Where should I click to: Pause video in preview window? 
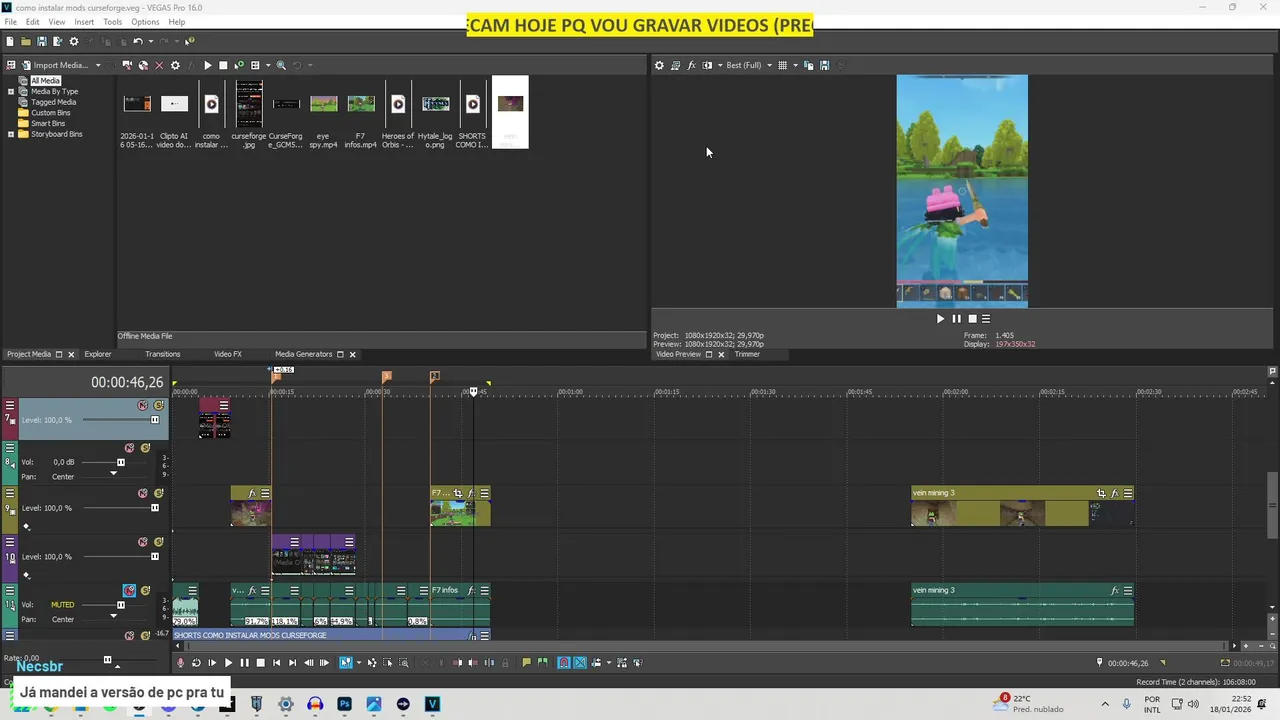(x=956, y=319)
